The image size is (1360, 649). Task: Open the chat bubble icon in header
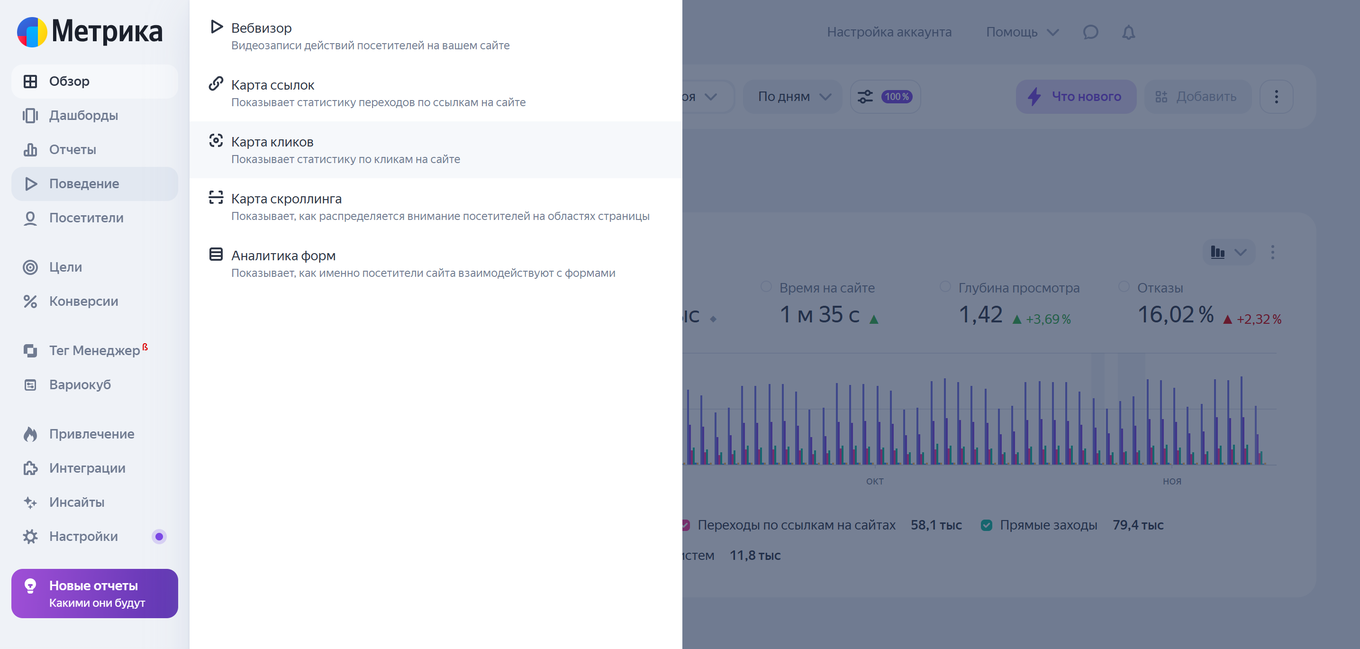pyautogui.click(x=1091, y=32)
